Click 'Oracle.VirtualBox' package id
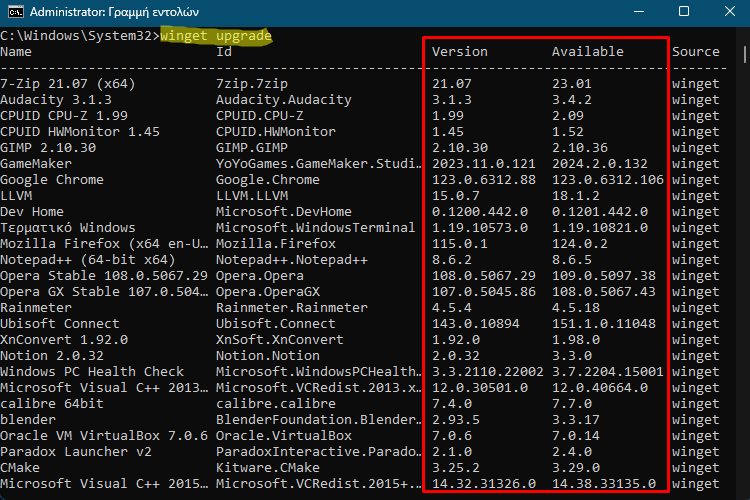 point(284,436)
